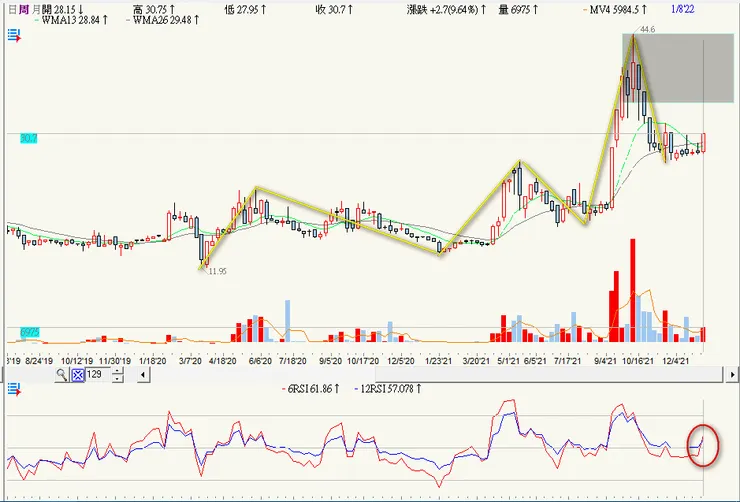
Task: Click the tallest red volume bar
Action: (x=632, y=290)
